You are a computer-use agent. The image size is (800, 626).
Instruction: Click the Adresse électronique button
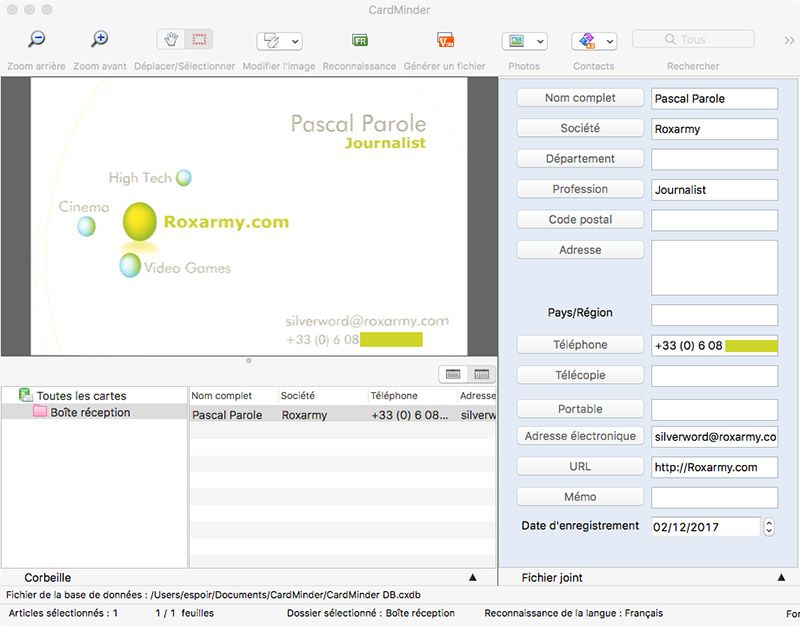580,436
